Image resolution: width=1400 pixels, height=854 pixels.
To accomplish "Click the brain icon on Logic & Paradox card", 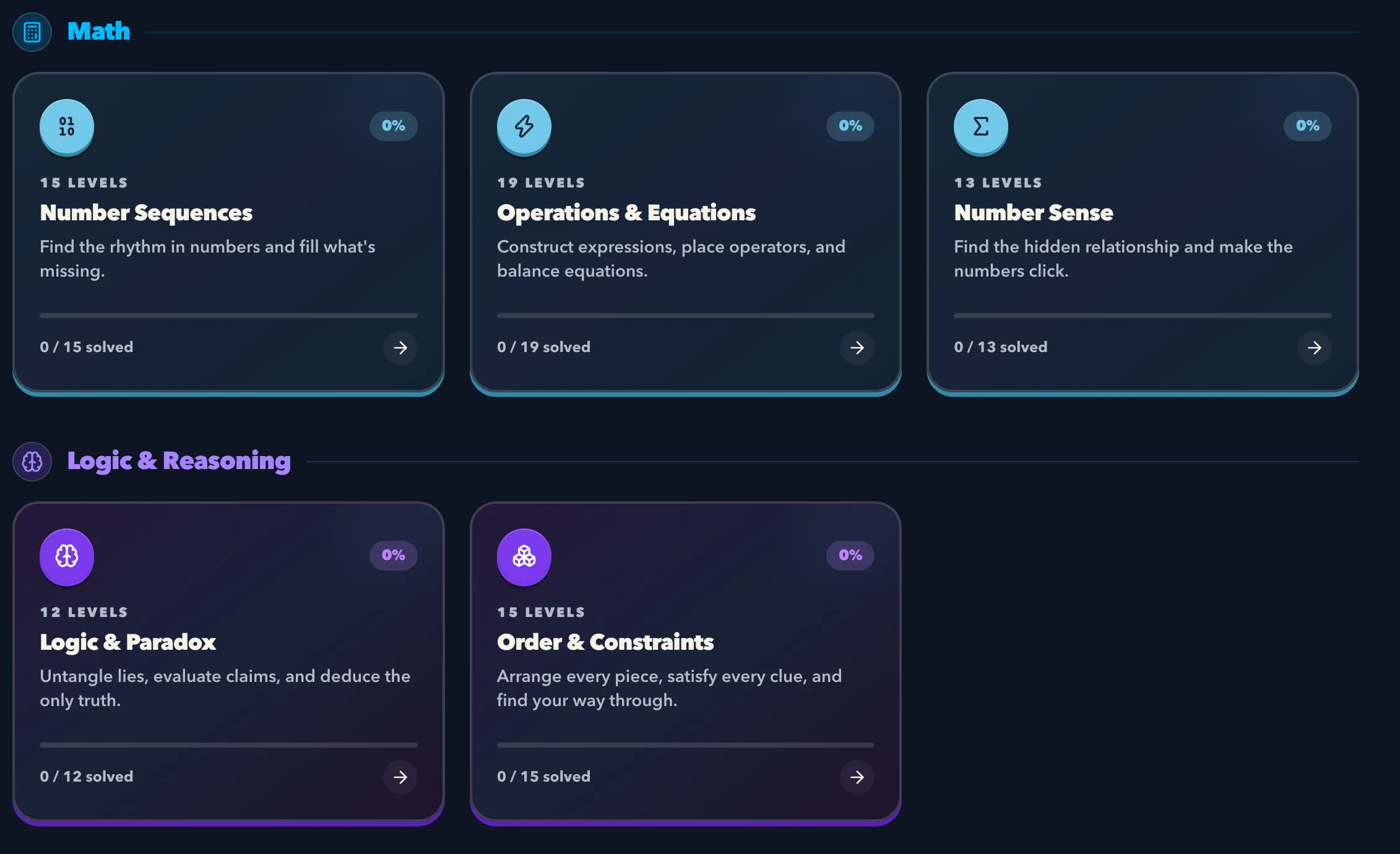I will [x=67, y=556].
